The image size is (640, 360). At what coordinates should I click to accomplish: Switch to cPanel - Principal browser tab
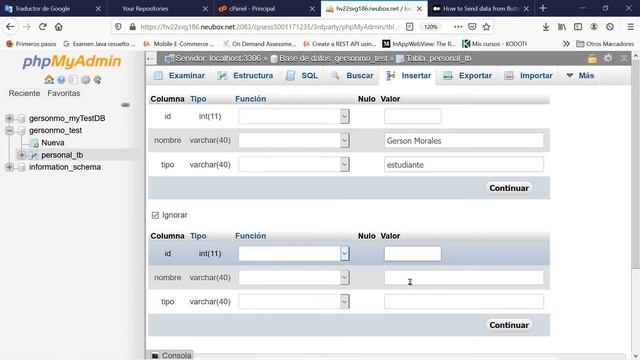267,8
